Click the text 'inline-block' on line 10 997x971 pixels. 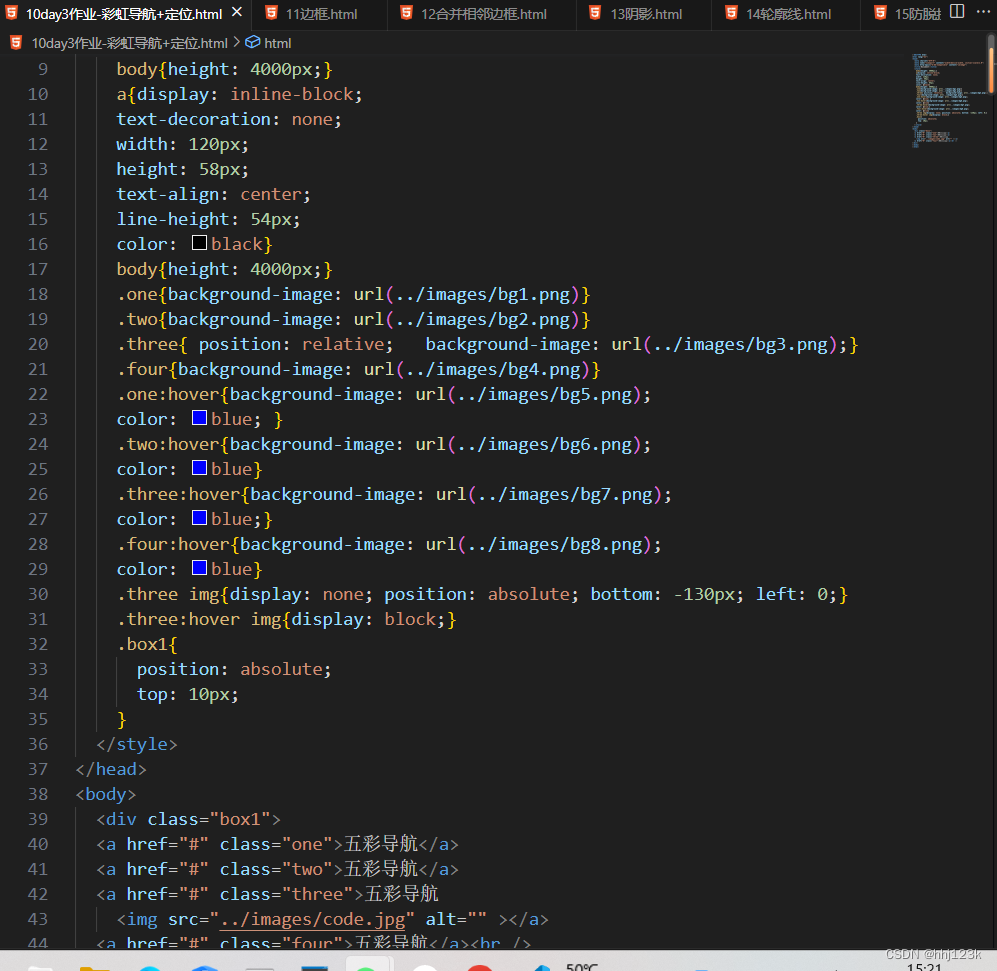(x=291, y=94)
